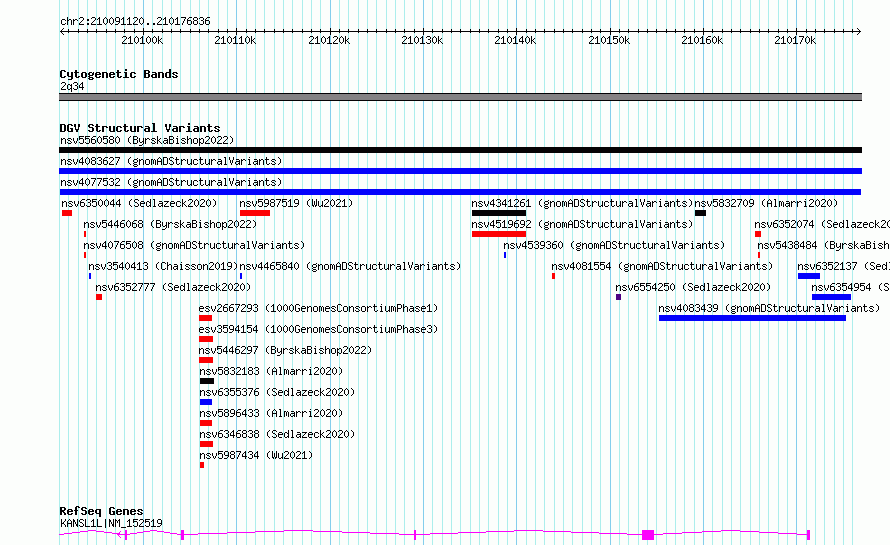Open the nsv4083627 gnomAD variant label
Screen dimensions: 890x545
171,161
